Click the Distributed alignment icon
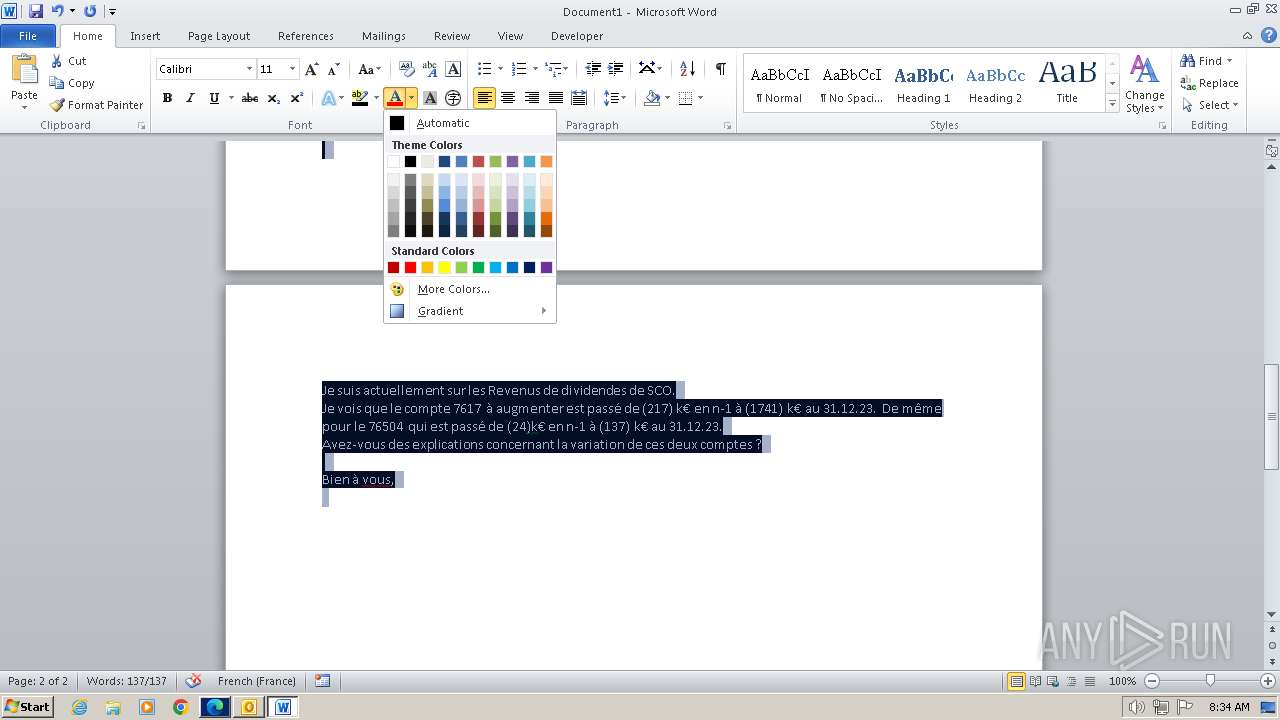The width and height of the screenshot is (1280, 720). coord(579,98)
